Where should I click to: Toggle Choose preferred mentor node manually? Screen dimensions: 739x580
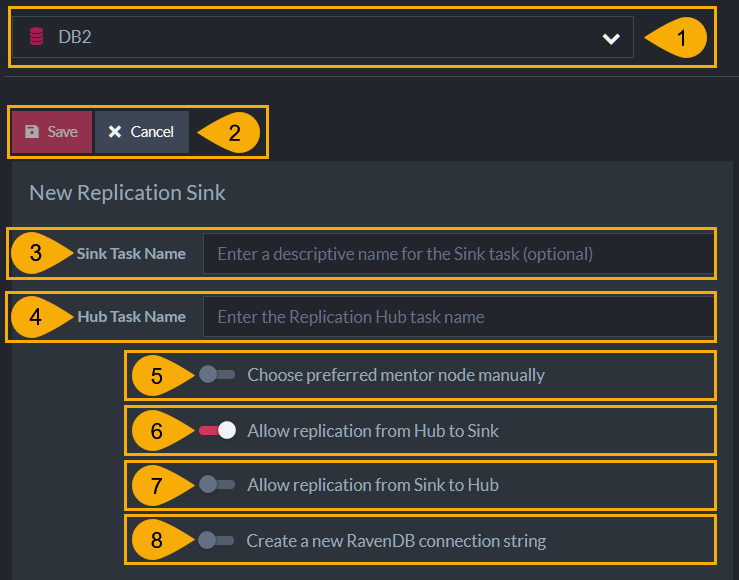(217, 375)
